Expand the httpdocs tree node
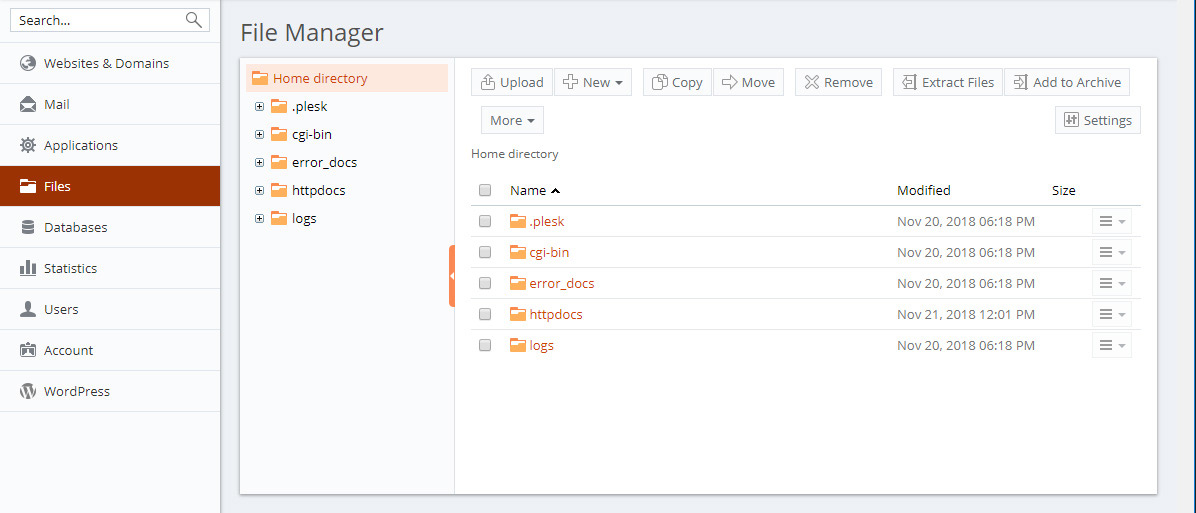 point(259,191)
